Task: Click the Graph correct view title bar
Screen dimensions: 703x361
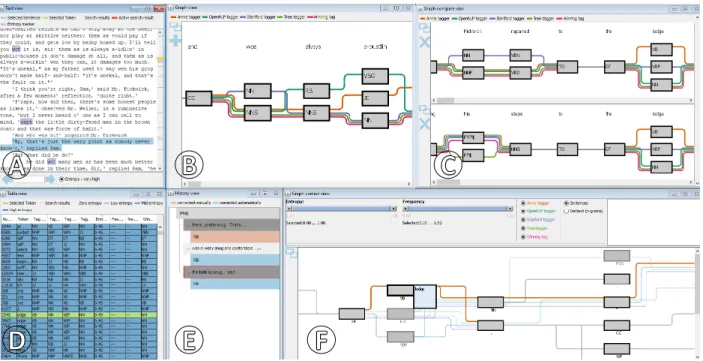Action: 492,193
